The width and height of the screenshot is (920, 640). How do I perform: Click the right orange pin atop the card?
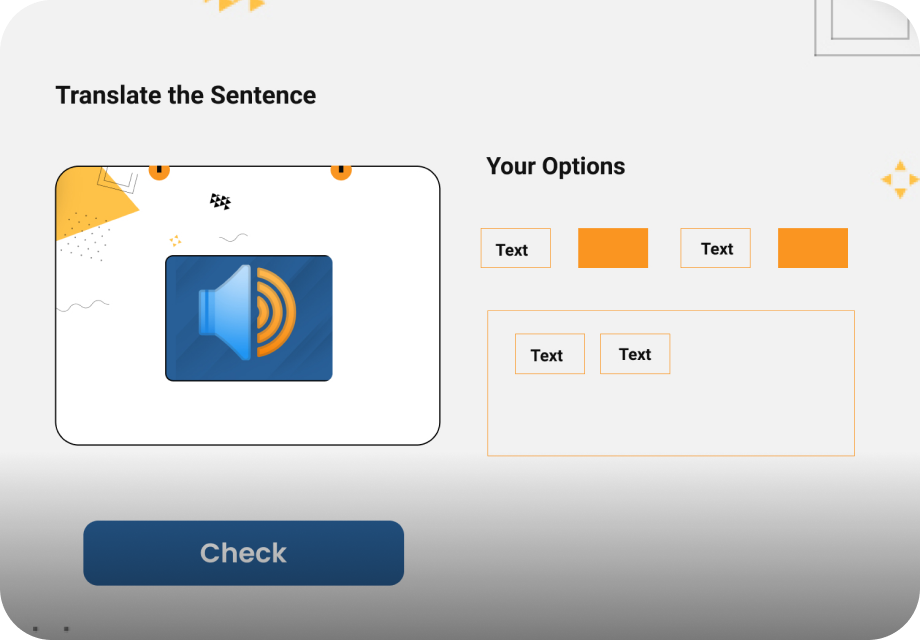point(341,170)
